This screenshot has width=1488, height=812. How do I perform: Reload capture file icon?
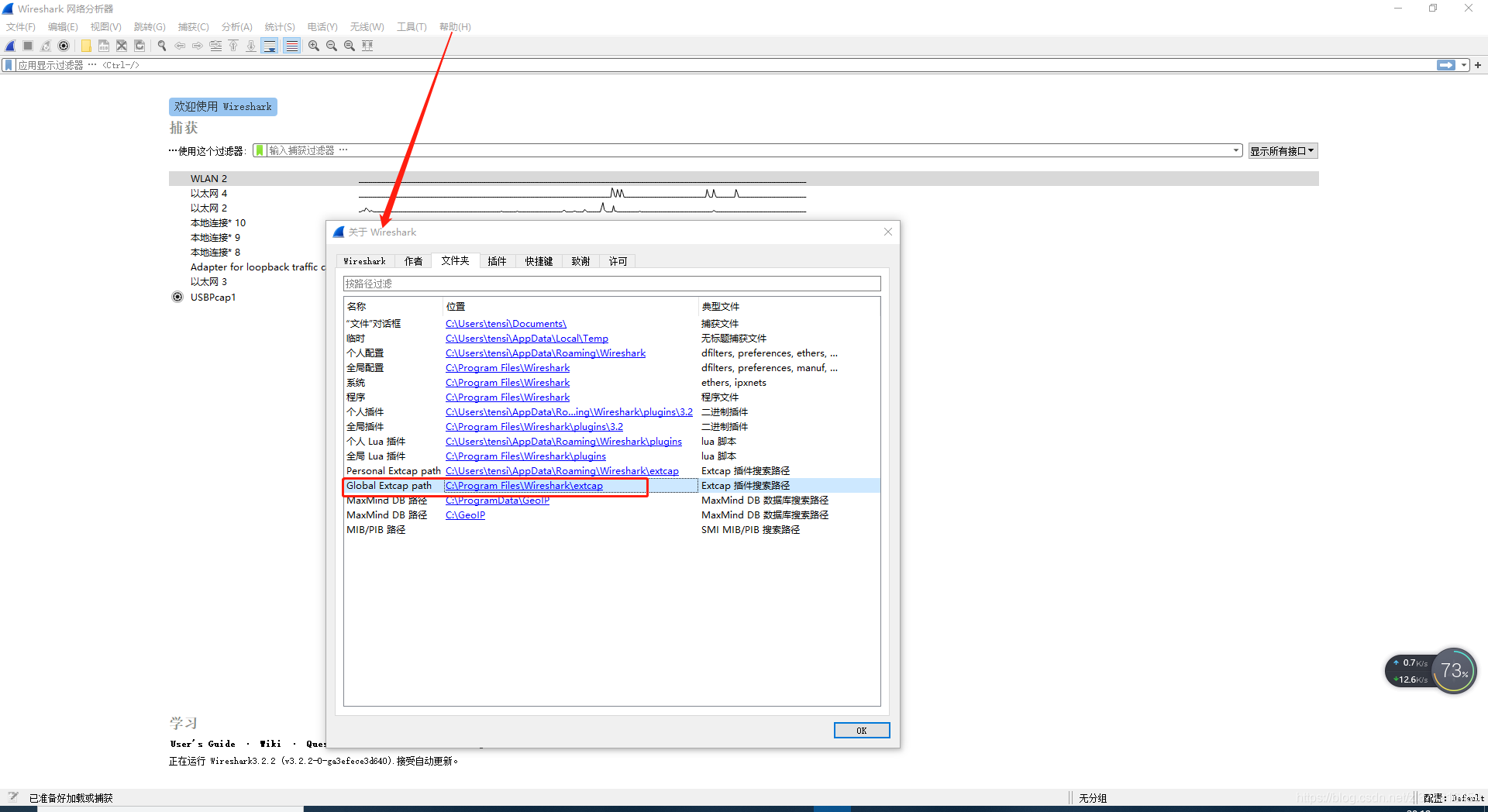(139, 46)
